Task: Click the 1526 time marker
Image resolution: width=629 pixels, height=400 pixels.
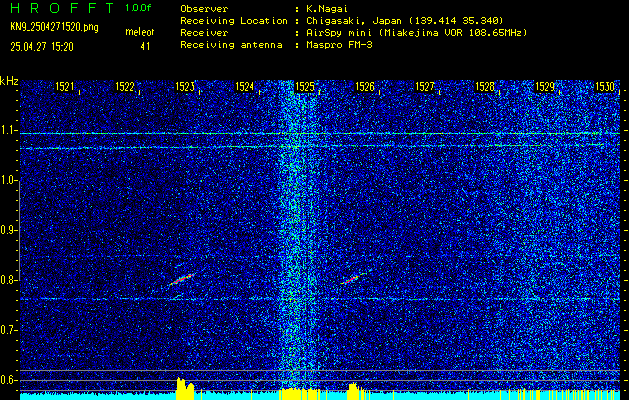Action: tap(365, 87)
